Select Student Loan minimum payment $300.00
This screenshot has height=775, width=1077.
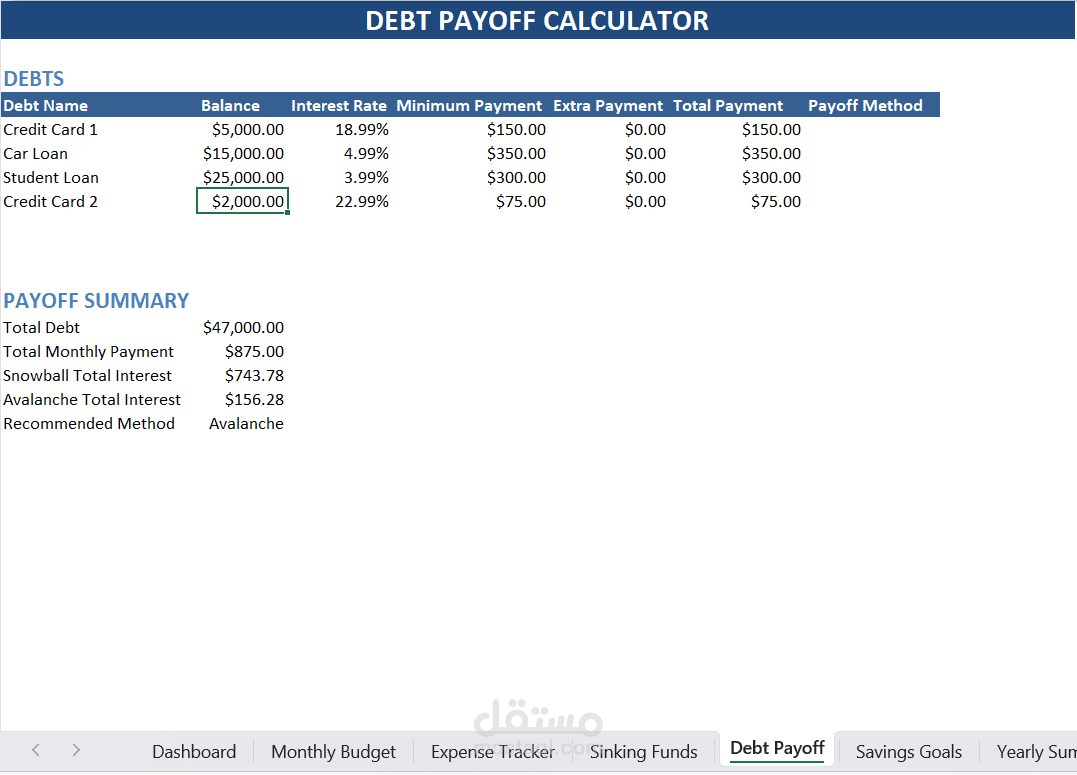[517, 178]
